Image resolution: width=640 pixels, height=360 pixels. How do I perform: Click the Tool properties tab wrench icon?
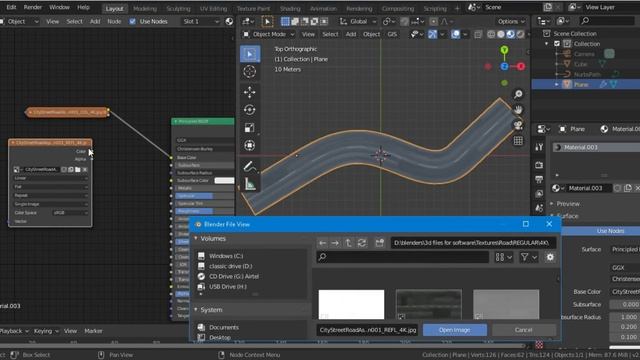coord(539,147)
